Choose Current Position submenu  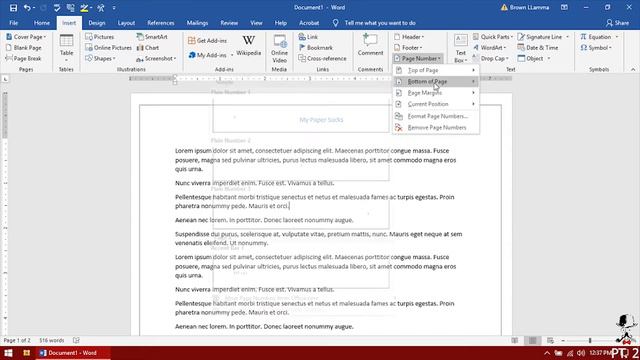tap(436, 104)
